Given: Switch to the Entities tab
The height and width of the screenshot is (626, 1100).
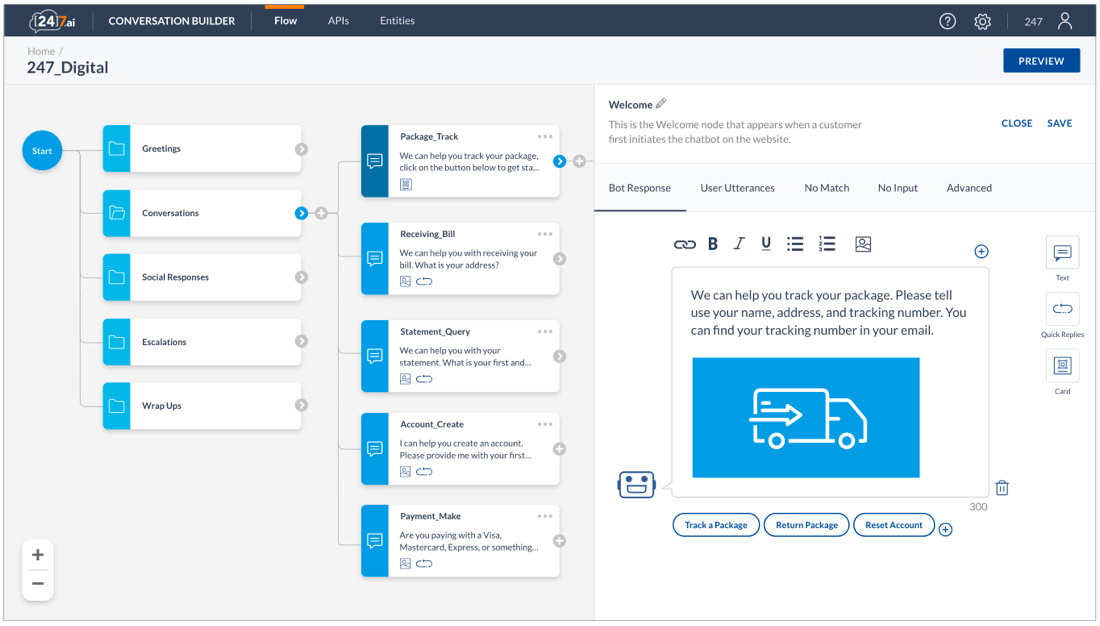Looking at the screenshot, I should (x=397, y=21).
